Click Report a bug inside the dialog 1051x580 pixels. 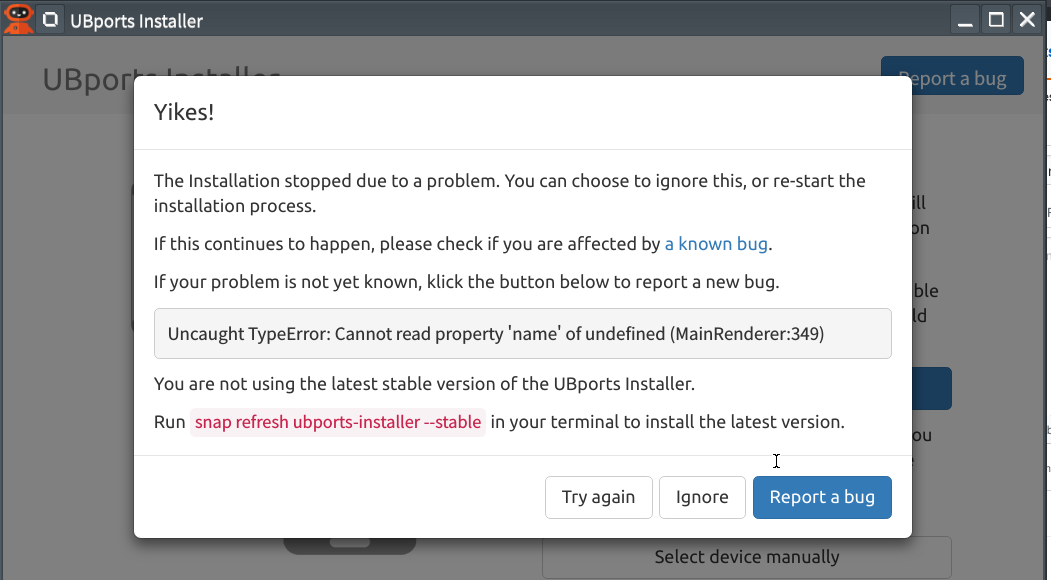tap(822, 497)
